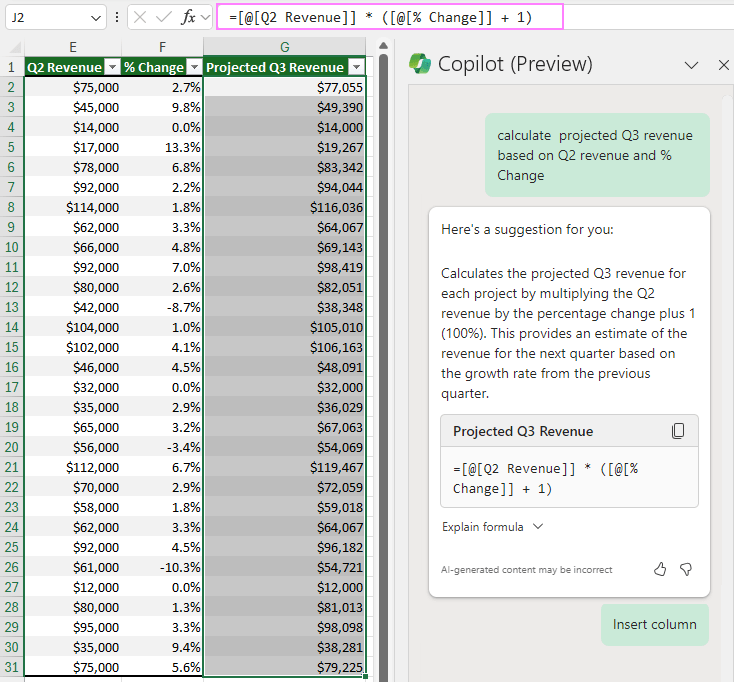The image size is (734, 682).
Task: Select % Change cell 9.4%
Action: point(162,647)
